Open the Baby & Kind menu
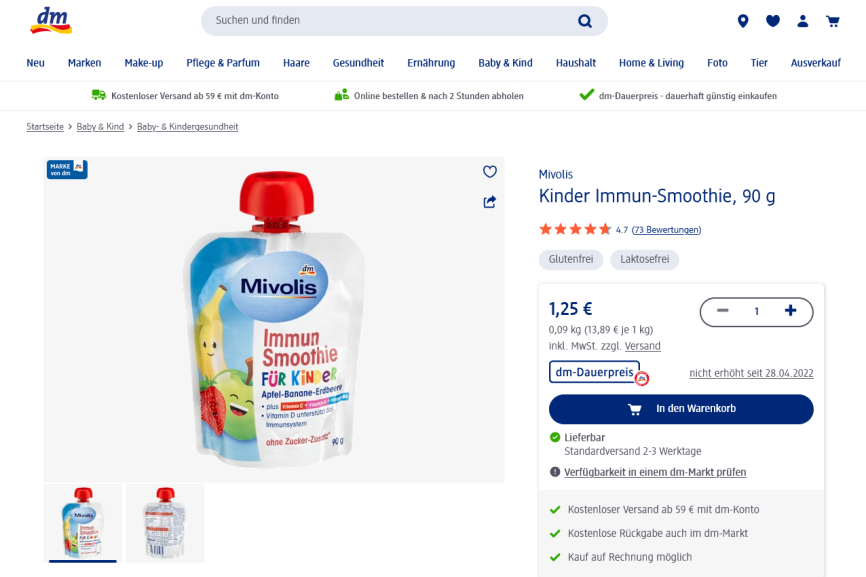Screen dimensions: 866x577 pos(505,63)
